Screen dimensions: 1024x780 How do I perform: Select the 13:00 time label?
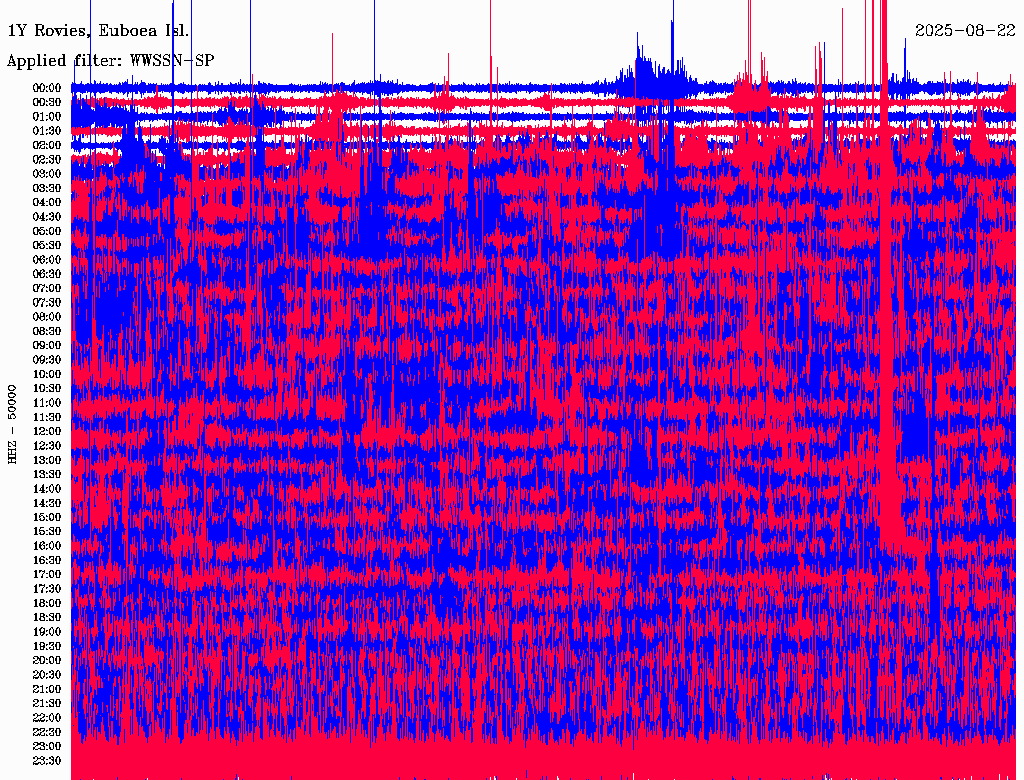tap(47, 460)
